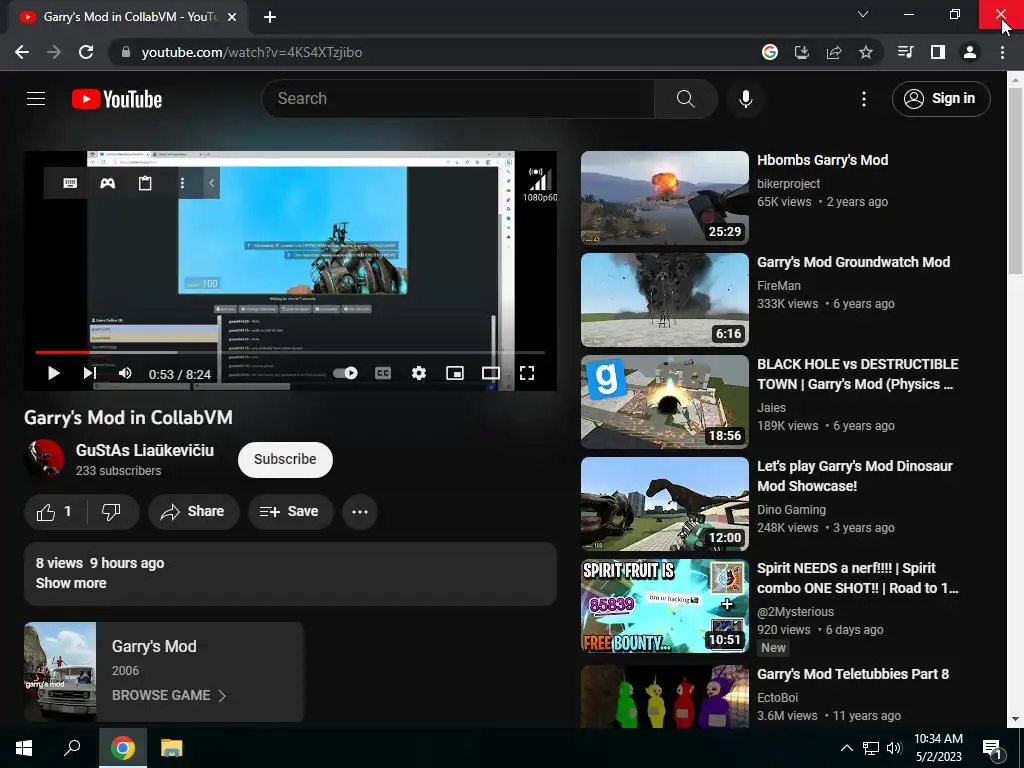Toggle the autoplay switch
Viewport: 1024px width, 768px height.
coord(345,373)
